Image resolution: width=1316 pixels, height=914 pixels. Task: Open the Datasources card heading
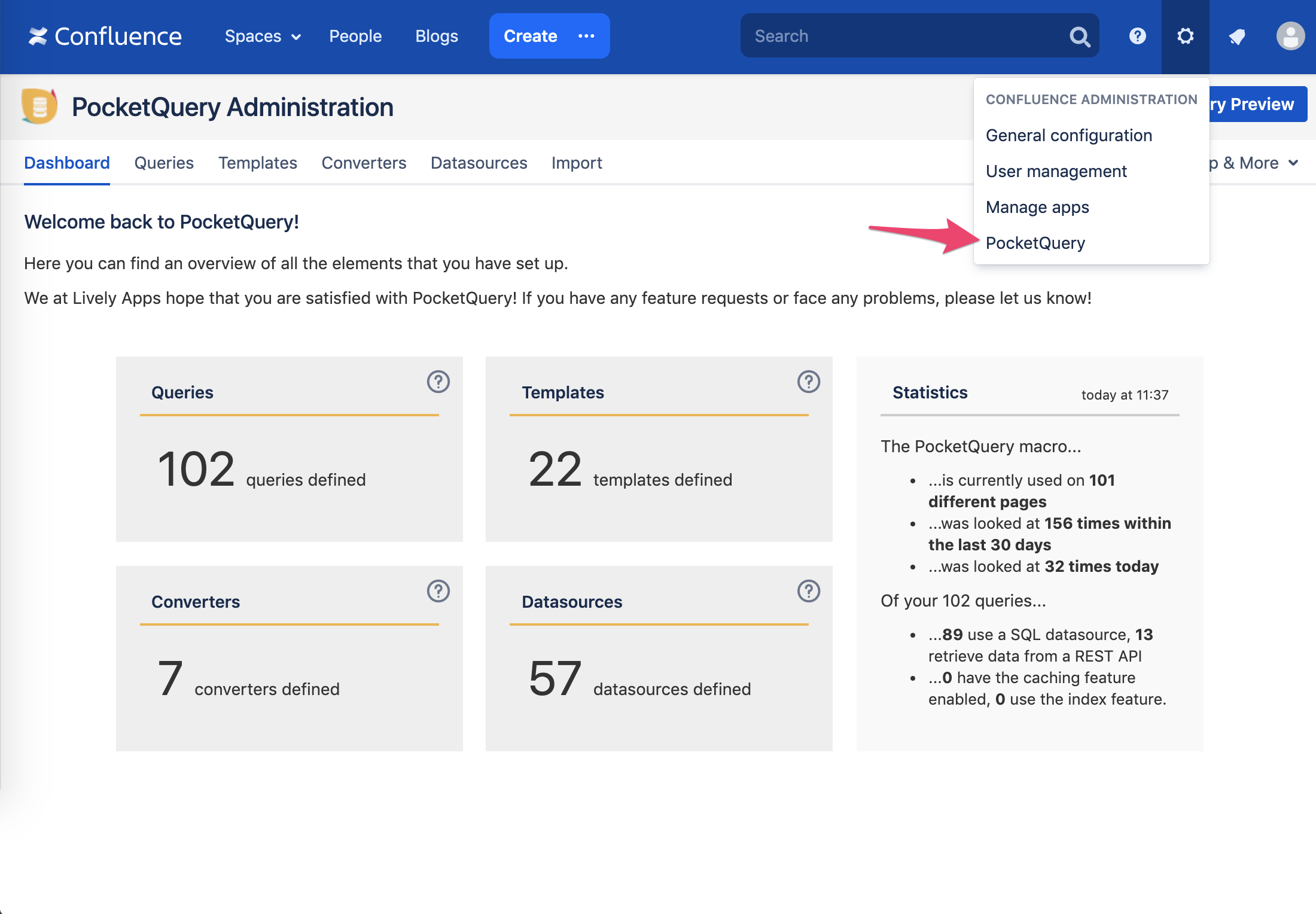pyautogui.click(x=572, y=602)
